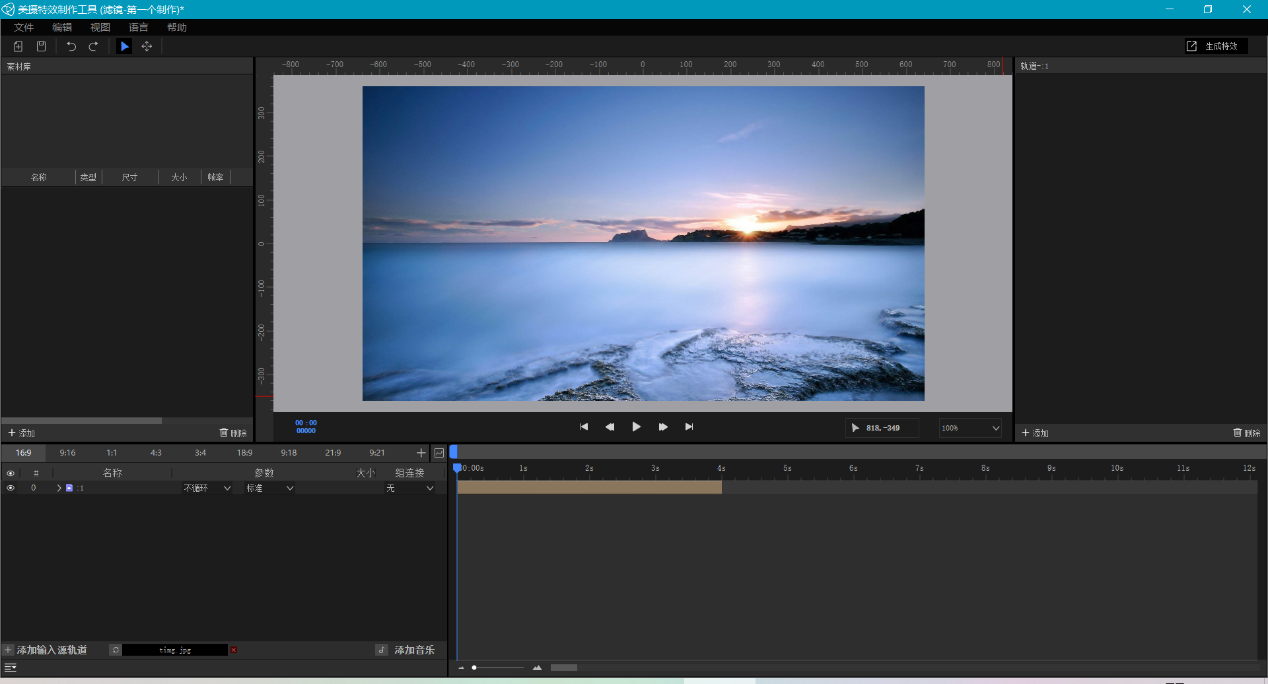
Task: Click the sunset preview image on canvas
Action: 643,243
